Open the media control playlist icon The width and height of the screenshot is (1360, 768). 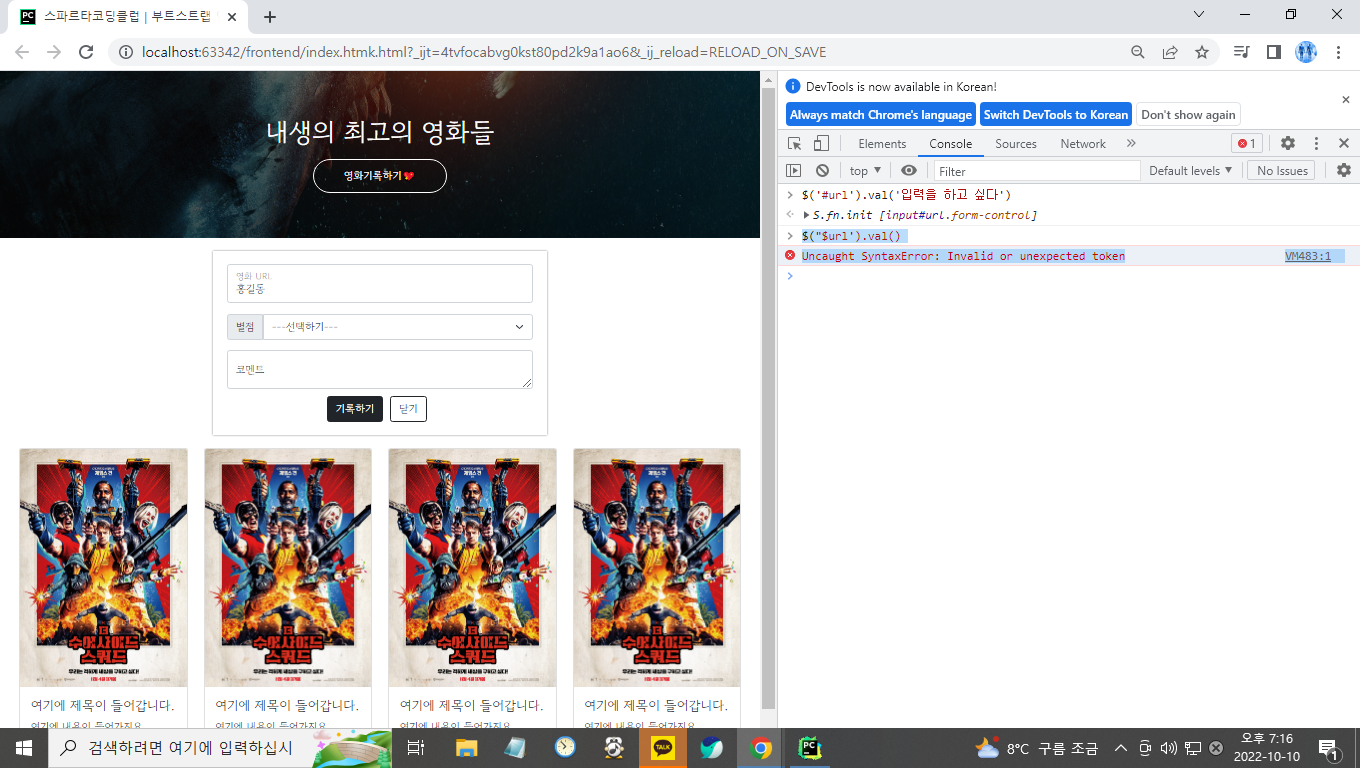pyautogui.click(x=1242, y=52)
